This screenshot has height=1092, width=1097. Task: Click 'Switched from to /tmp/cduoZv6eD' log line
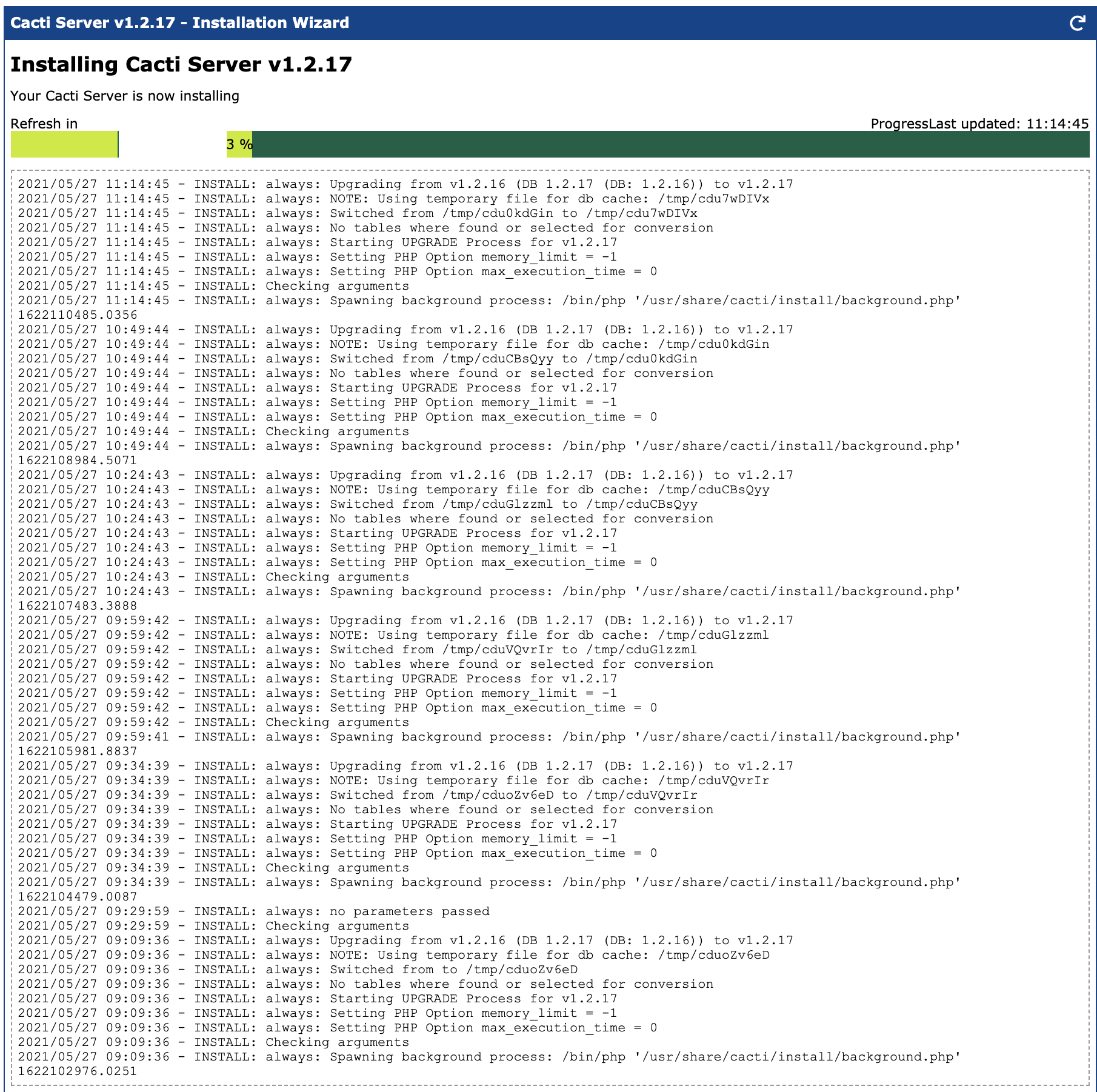(298, 970)
